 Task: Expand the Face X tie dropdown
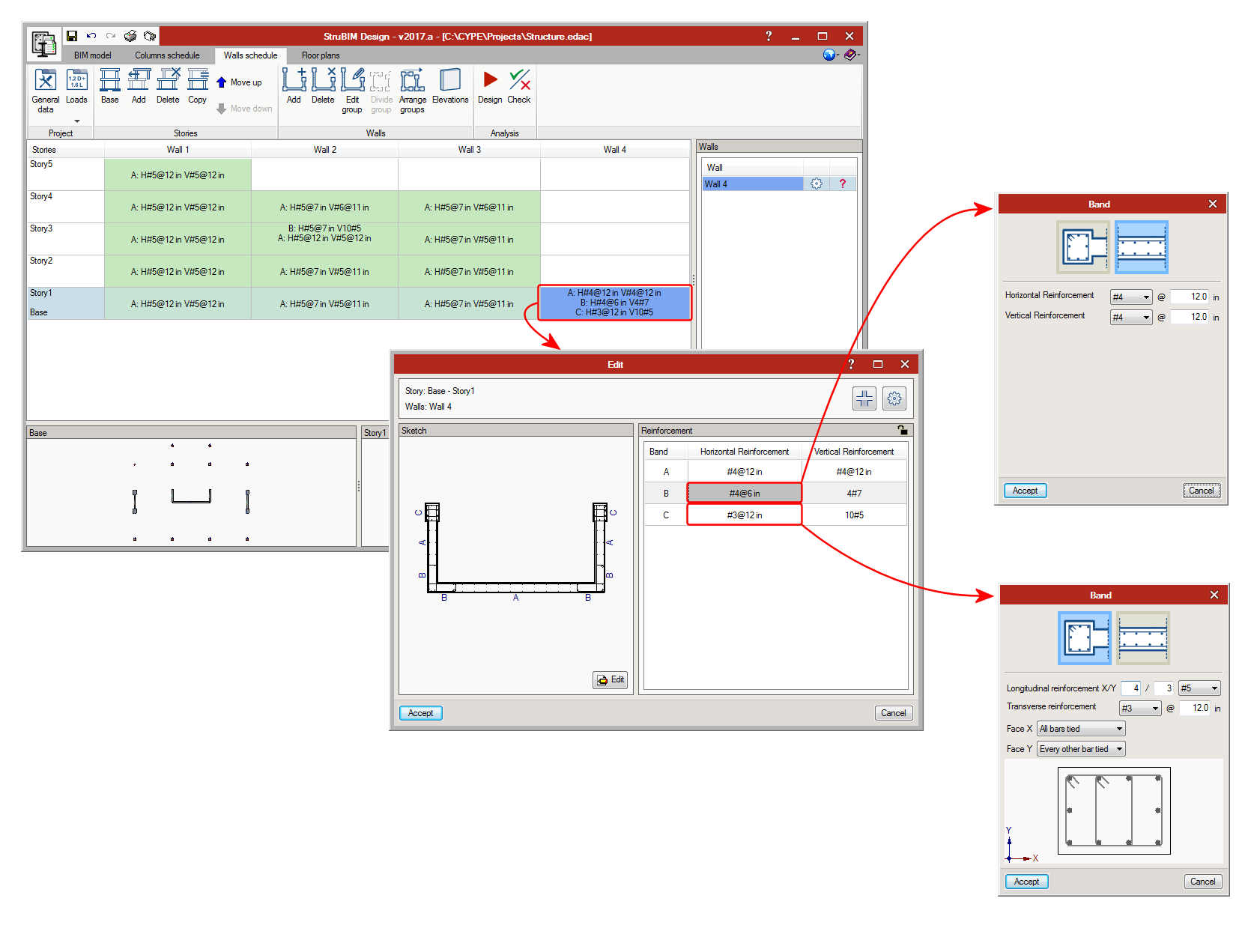point(1081,729)
